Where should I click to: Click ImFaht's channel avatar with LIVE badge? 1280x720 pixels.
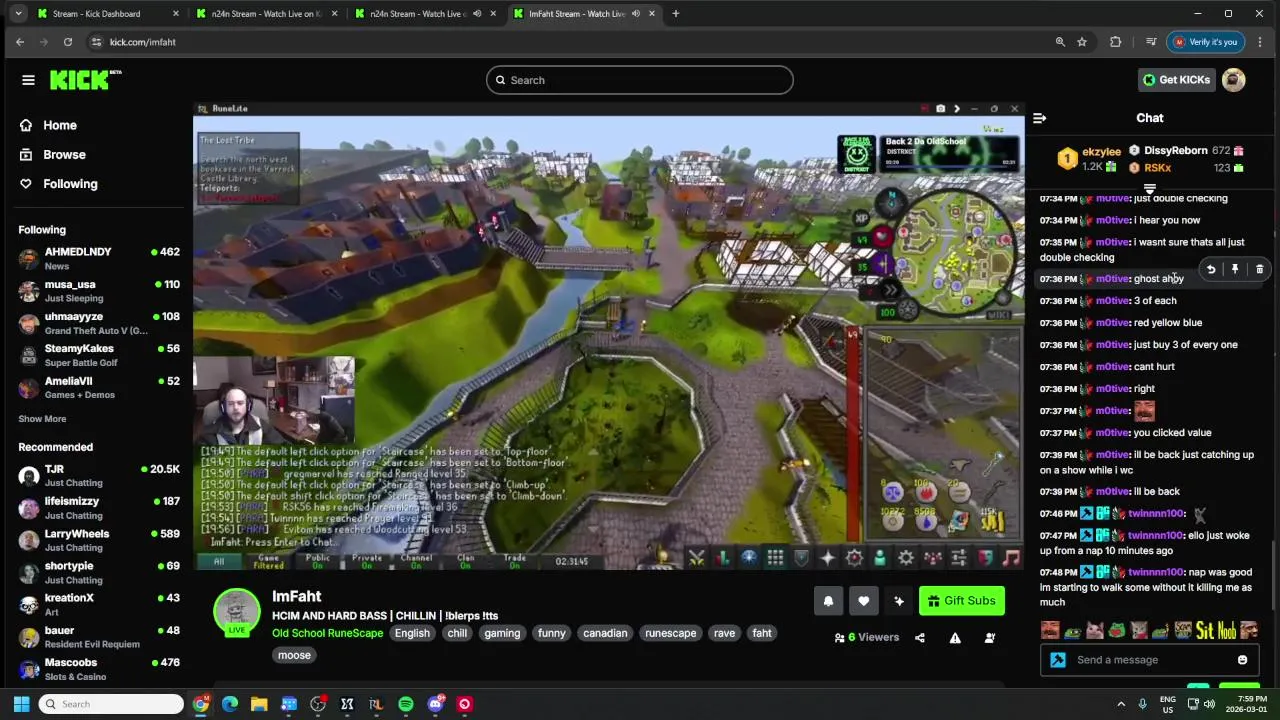(x=237, y=612)
